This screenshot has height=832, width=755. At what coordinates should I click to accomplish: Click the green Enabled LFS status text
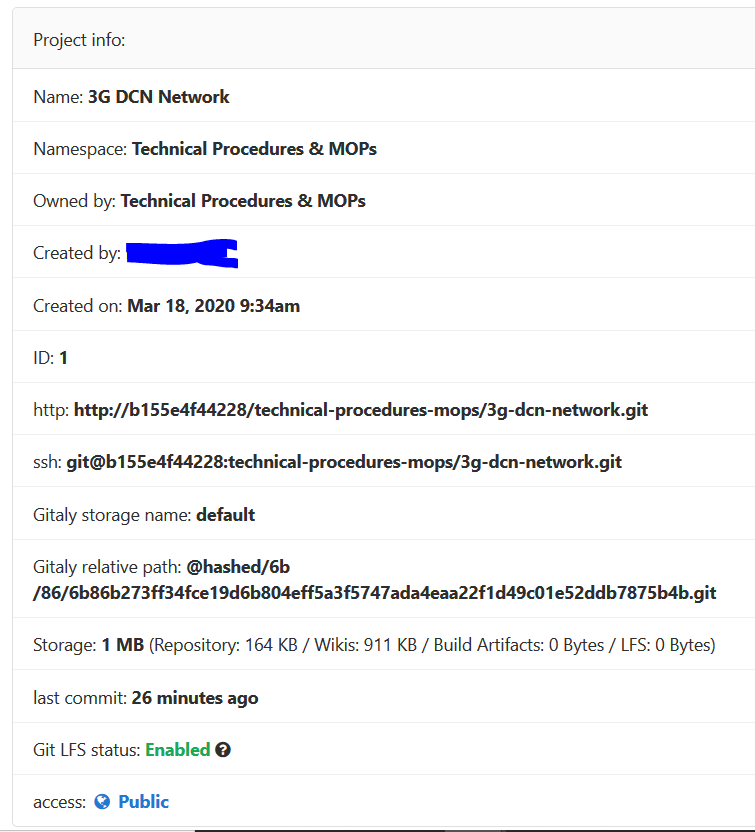coord(178,750)
